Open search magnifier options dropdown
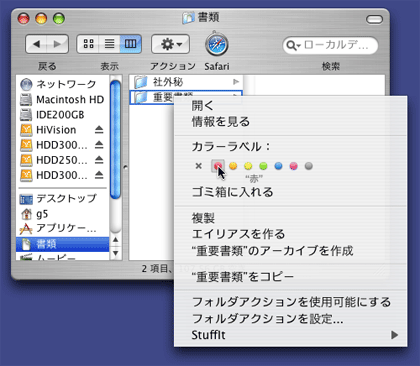 click(x=293, y=45)
